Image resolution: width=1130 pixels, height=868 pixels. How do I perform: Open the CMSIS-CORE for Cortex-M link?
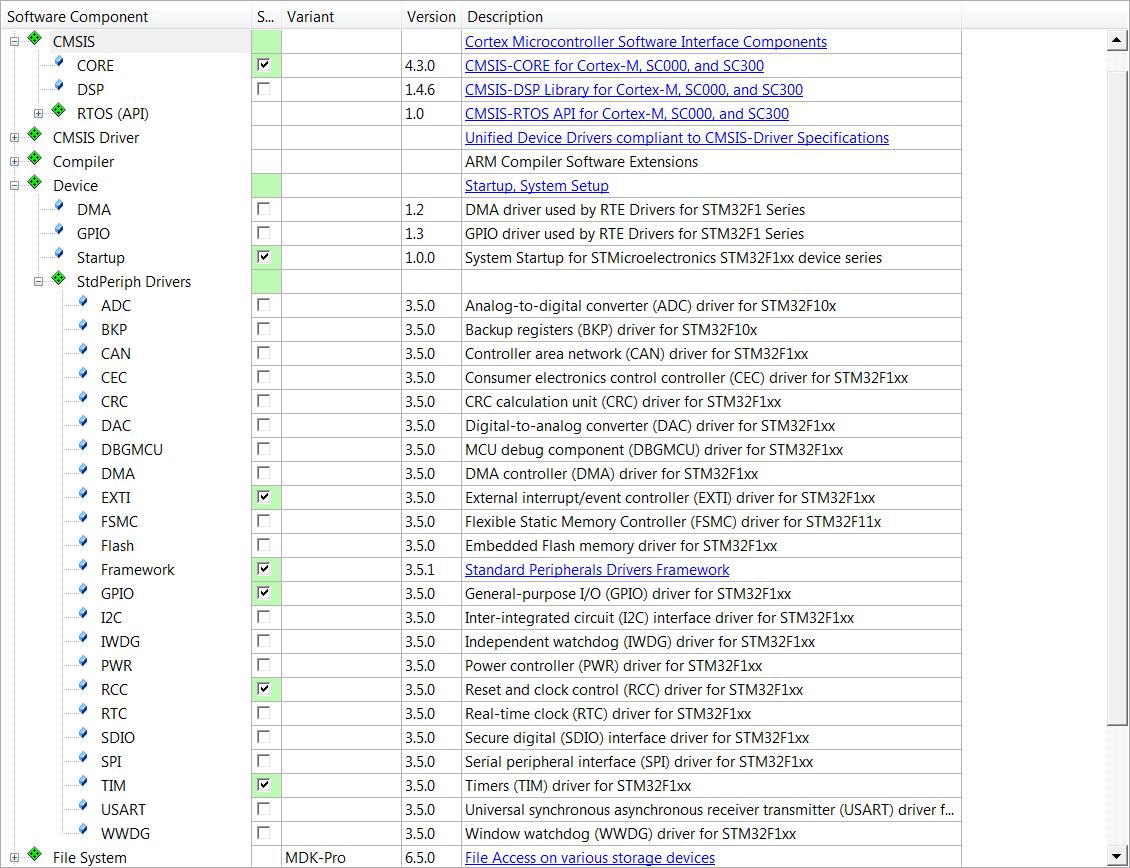click(x=614, y=66)
